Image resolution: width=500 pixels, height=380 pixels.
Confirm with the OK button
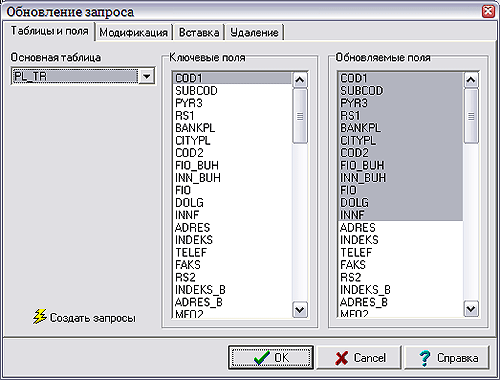(x=271, y=357)
